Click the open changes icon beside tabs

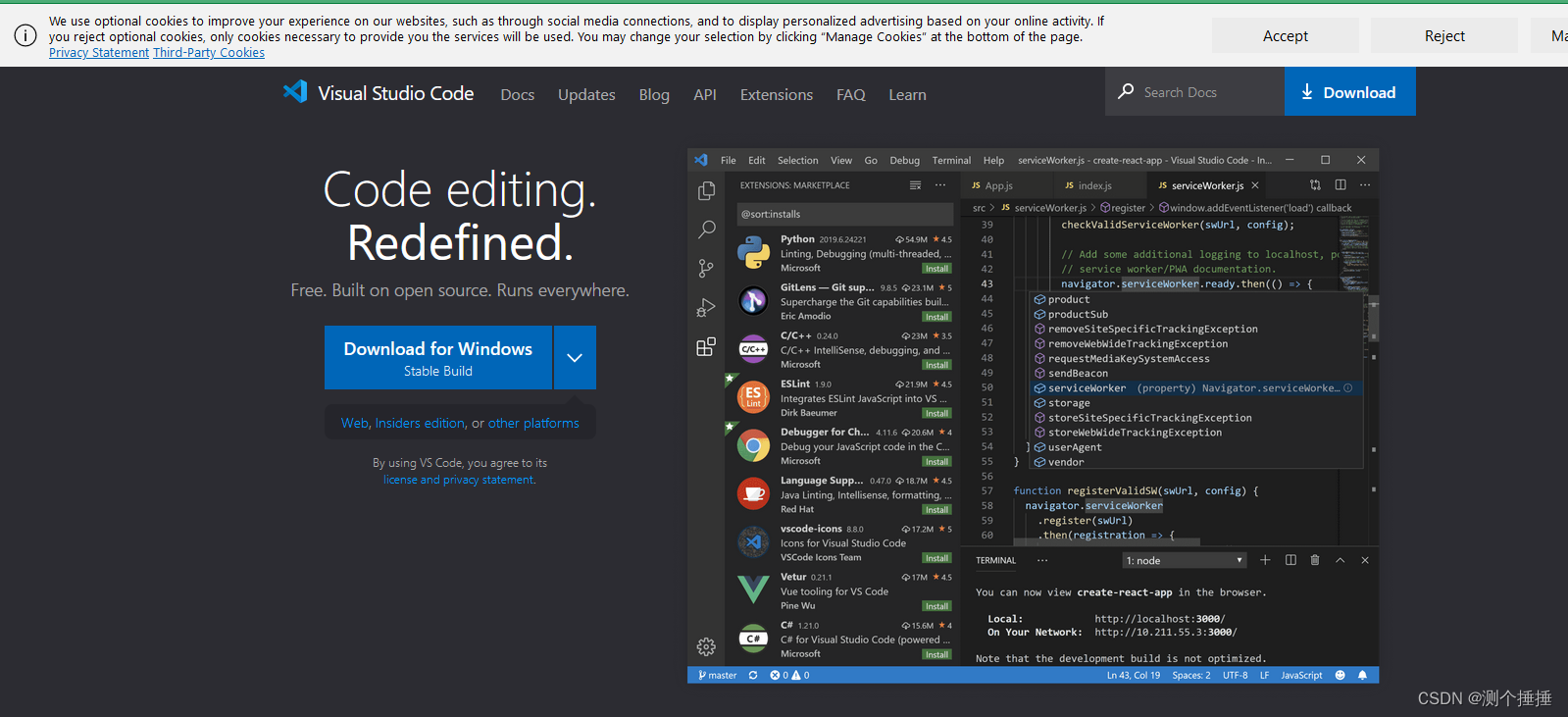tap(1315, 184)
